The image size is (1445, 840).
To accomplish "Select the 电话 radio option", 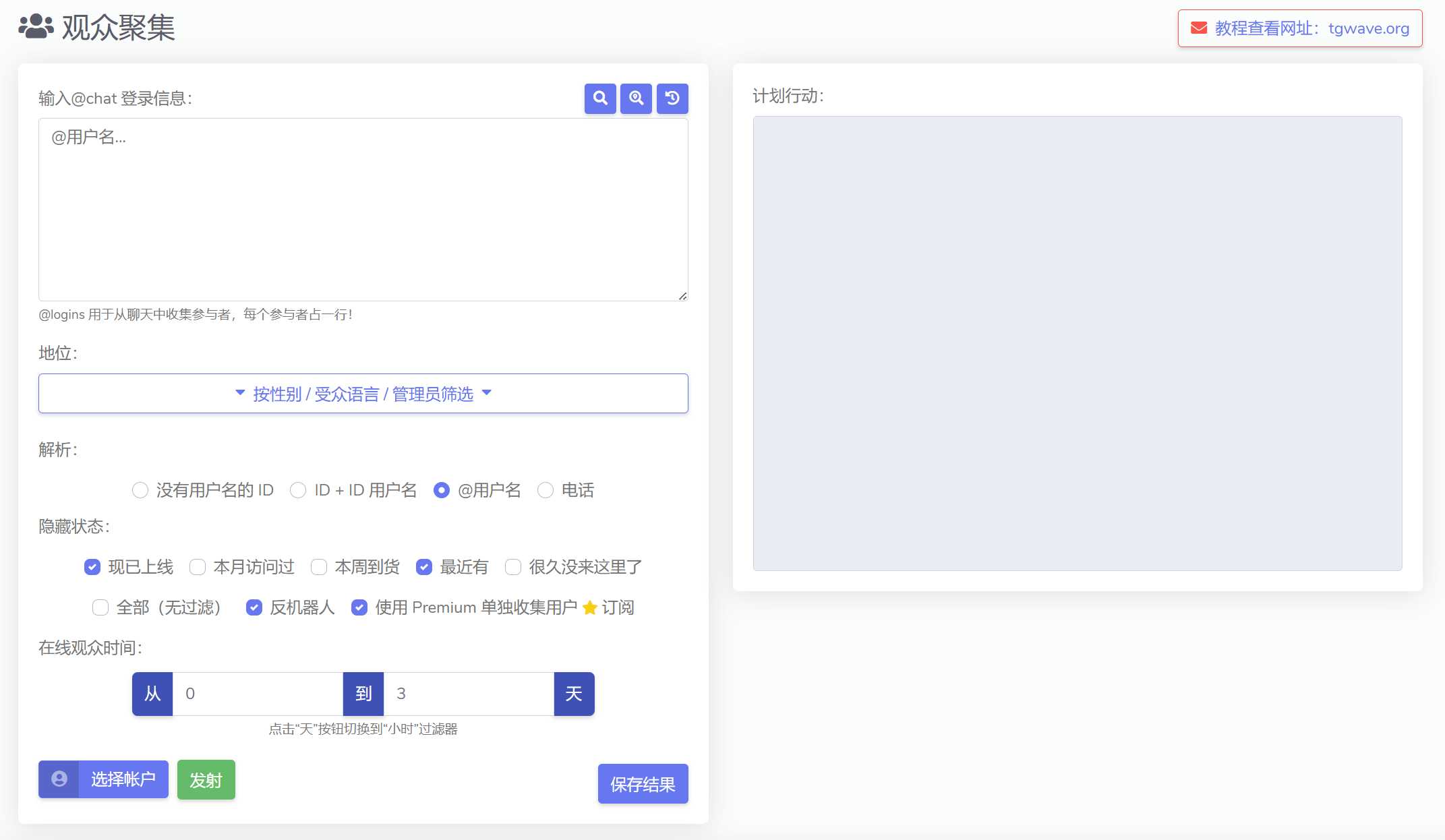I will click(545, 490).
